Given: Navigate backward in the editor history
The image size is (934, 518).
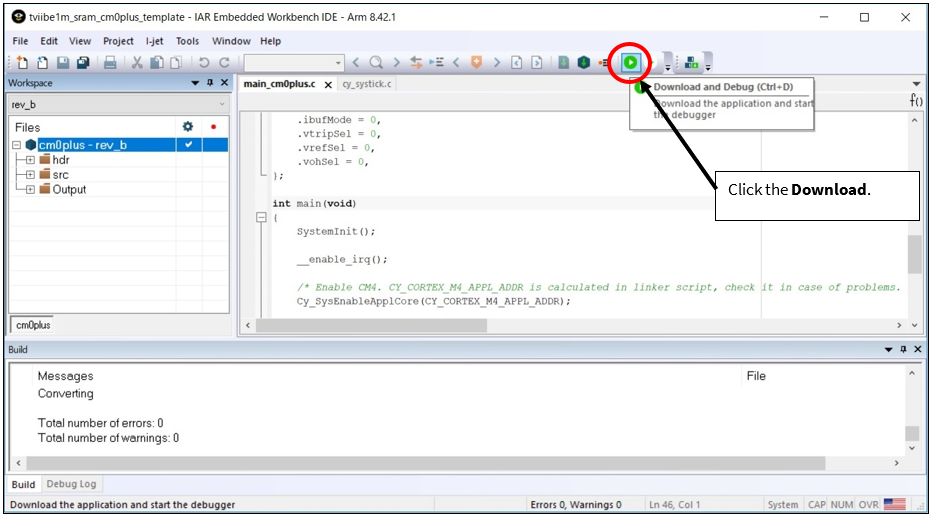Looking at the screenshot, I should (517, 63).
